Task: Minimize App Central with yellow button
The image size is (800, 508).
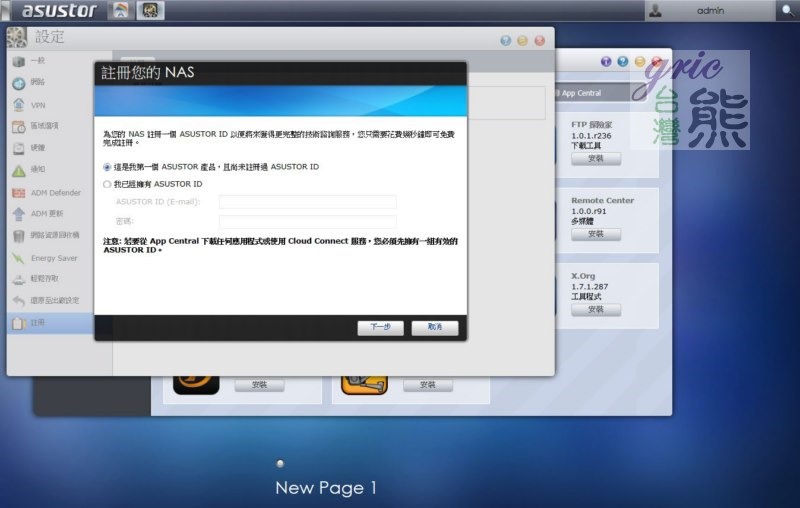Action: click(x=639, y=62)
